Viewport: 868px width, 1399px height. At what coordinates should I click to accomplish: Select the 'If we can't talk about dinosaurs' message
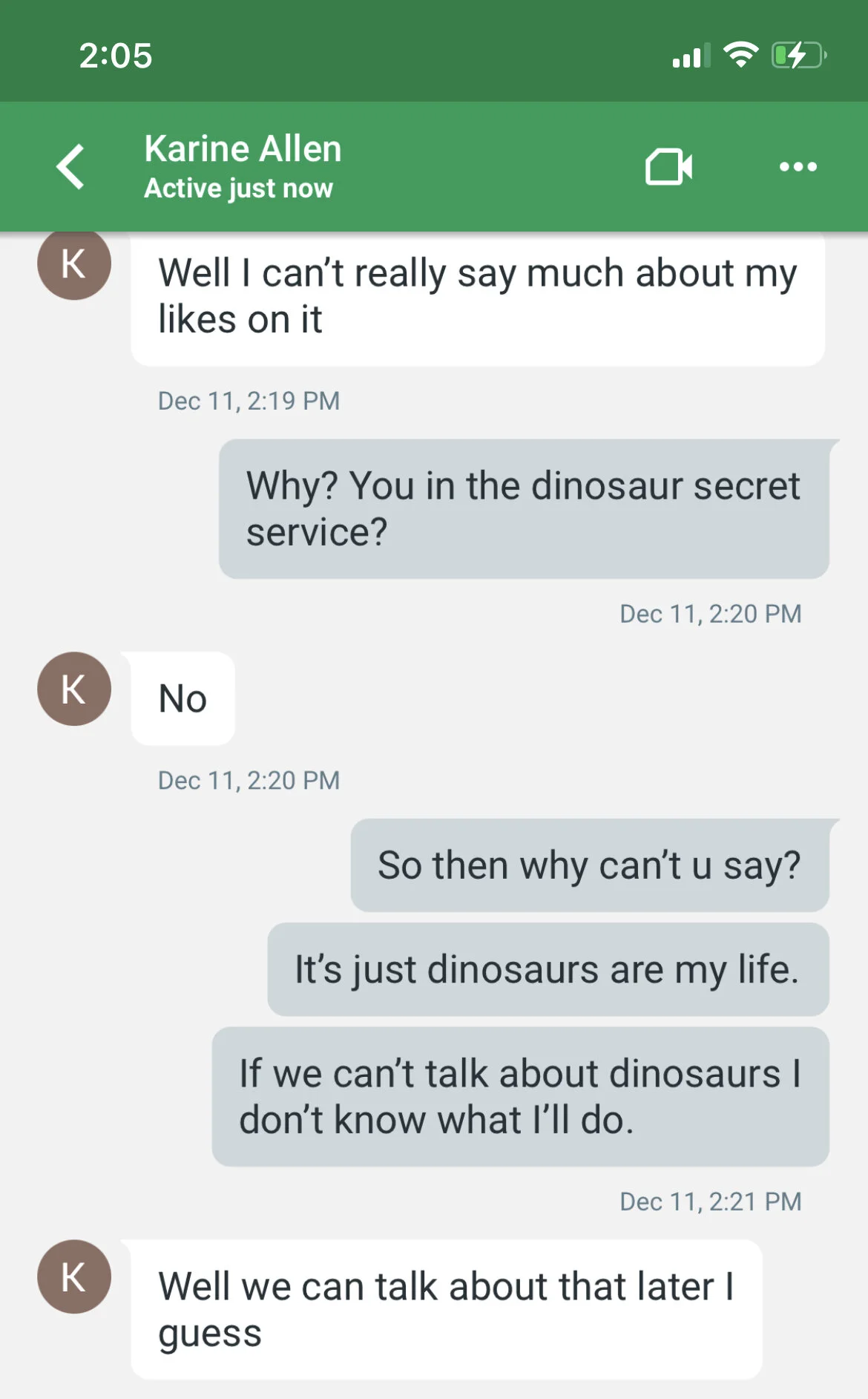coord(521,1097)
